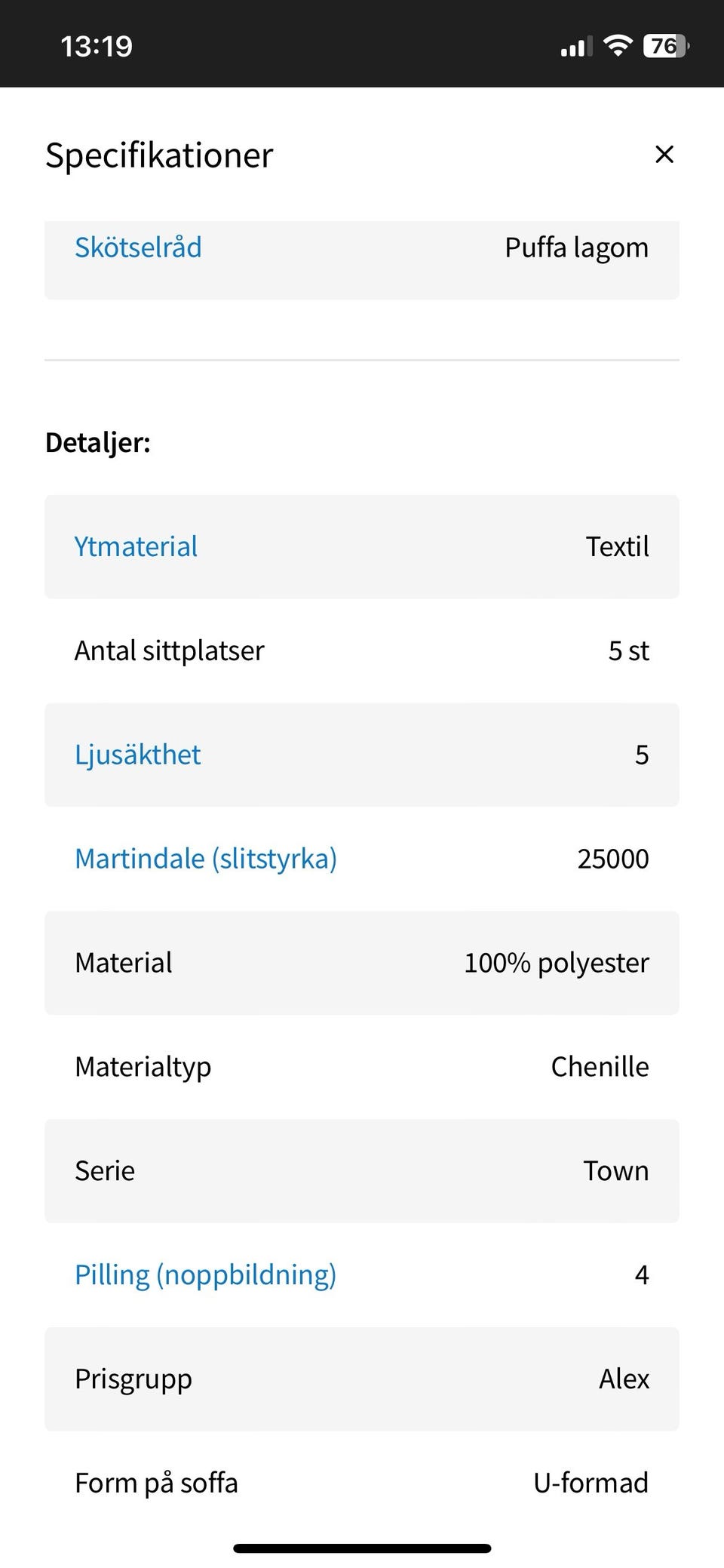Tap the battery indicator showing 76
The width and height of the screenshot is (724, 1568).
pos(665,46)
